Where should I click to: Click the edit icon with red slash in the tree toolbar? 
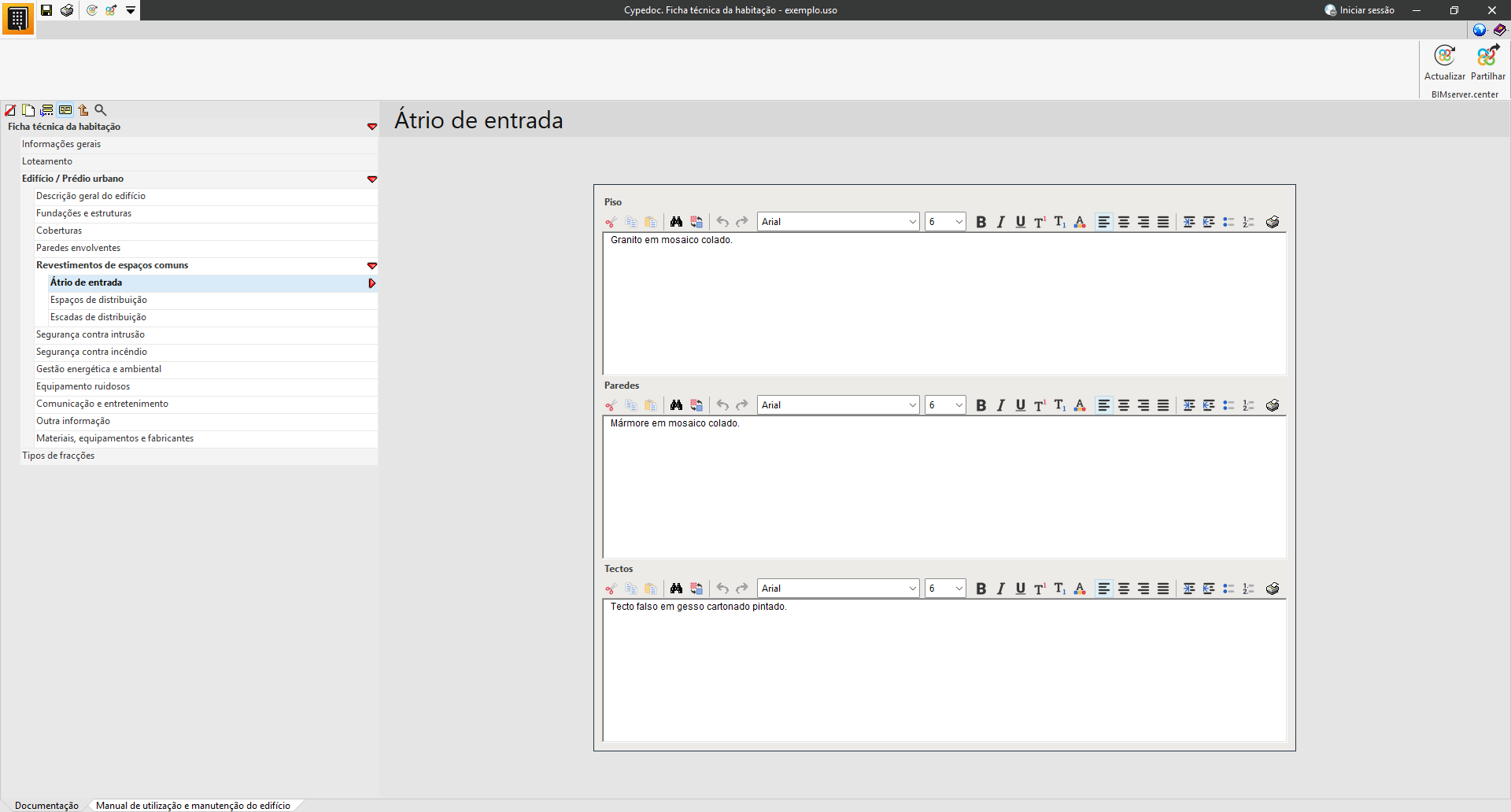point(10,110)
